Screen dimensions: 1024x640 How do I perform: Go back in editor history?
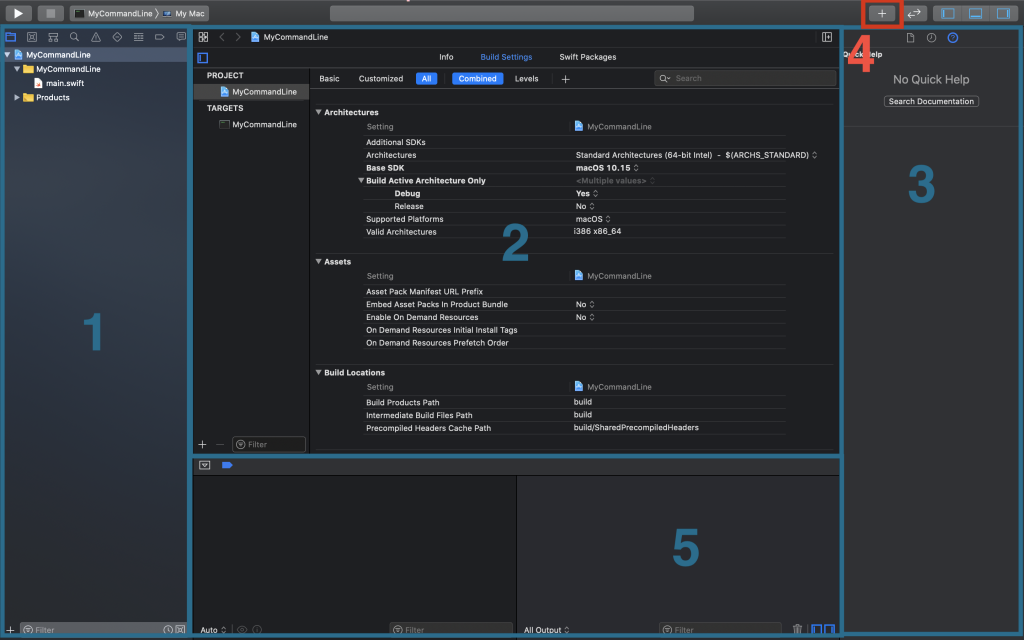pos(222,37)
